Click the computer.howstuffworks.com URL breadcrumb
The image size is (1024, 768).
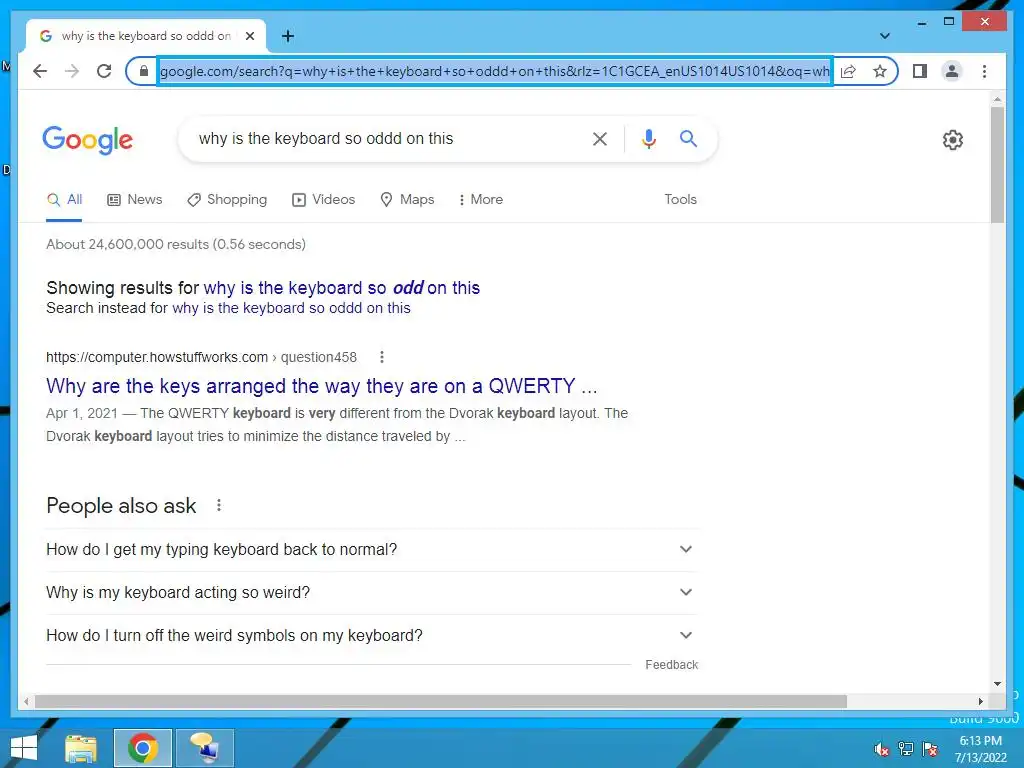point(201,357)
